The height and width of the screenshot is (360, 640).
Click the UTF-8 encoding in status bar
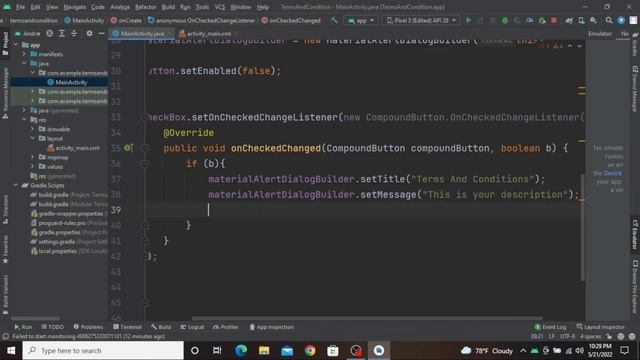pyautogui.click(x=567, y=336)
